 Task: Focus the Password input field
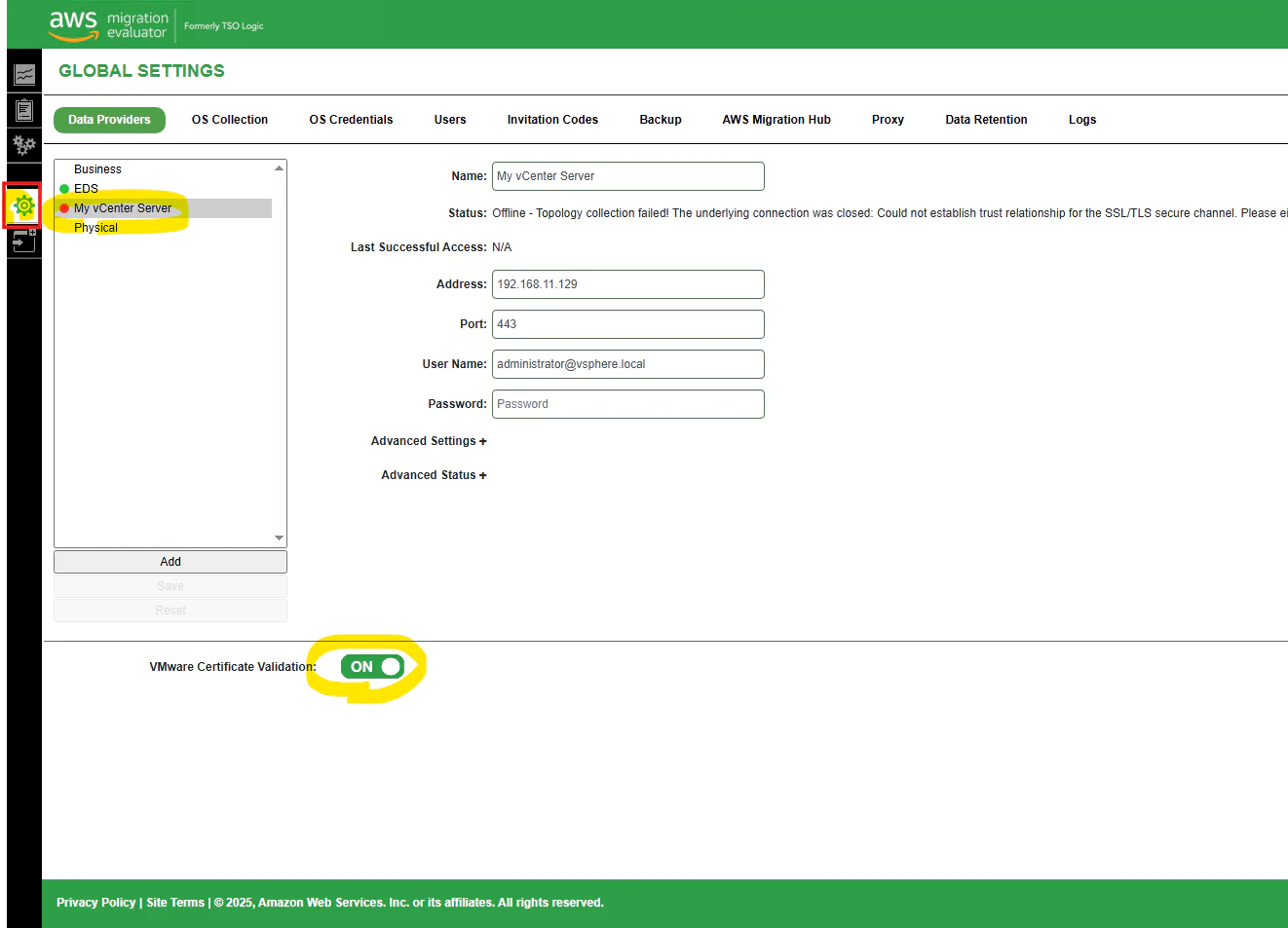628,404
